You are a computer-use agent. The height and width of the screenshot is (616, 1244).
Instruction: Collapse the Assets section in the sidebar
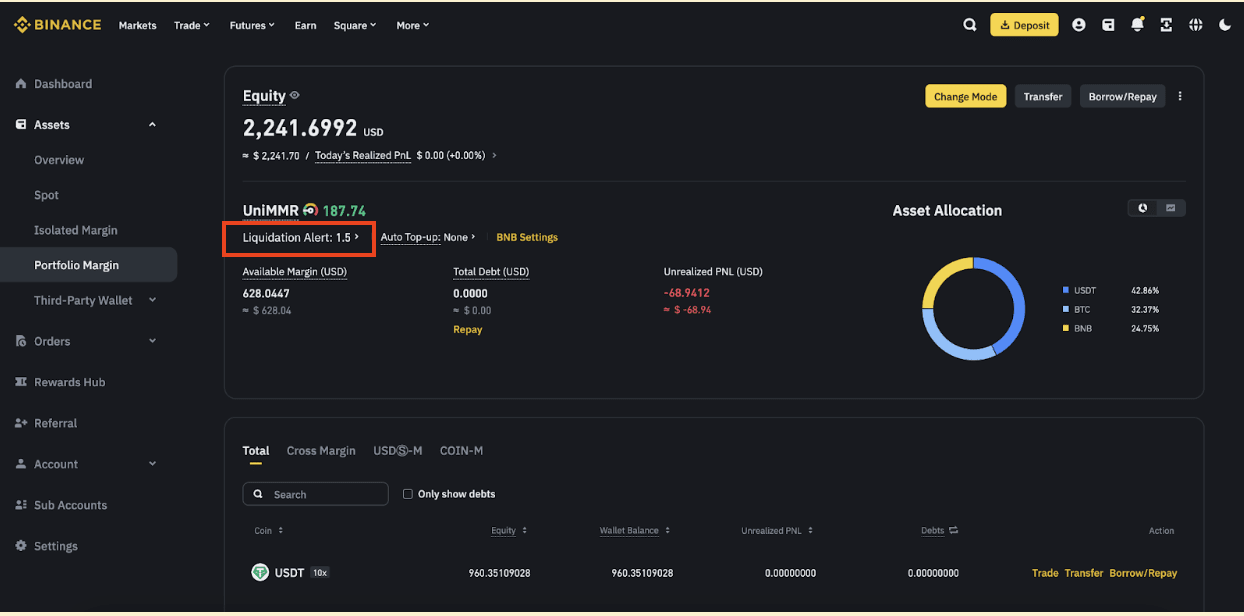click(152, 124)
